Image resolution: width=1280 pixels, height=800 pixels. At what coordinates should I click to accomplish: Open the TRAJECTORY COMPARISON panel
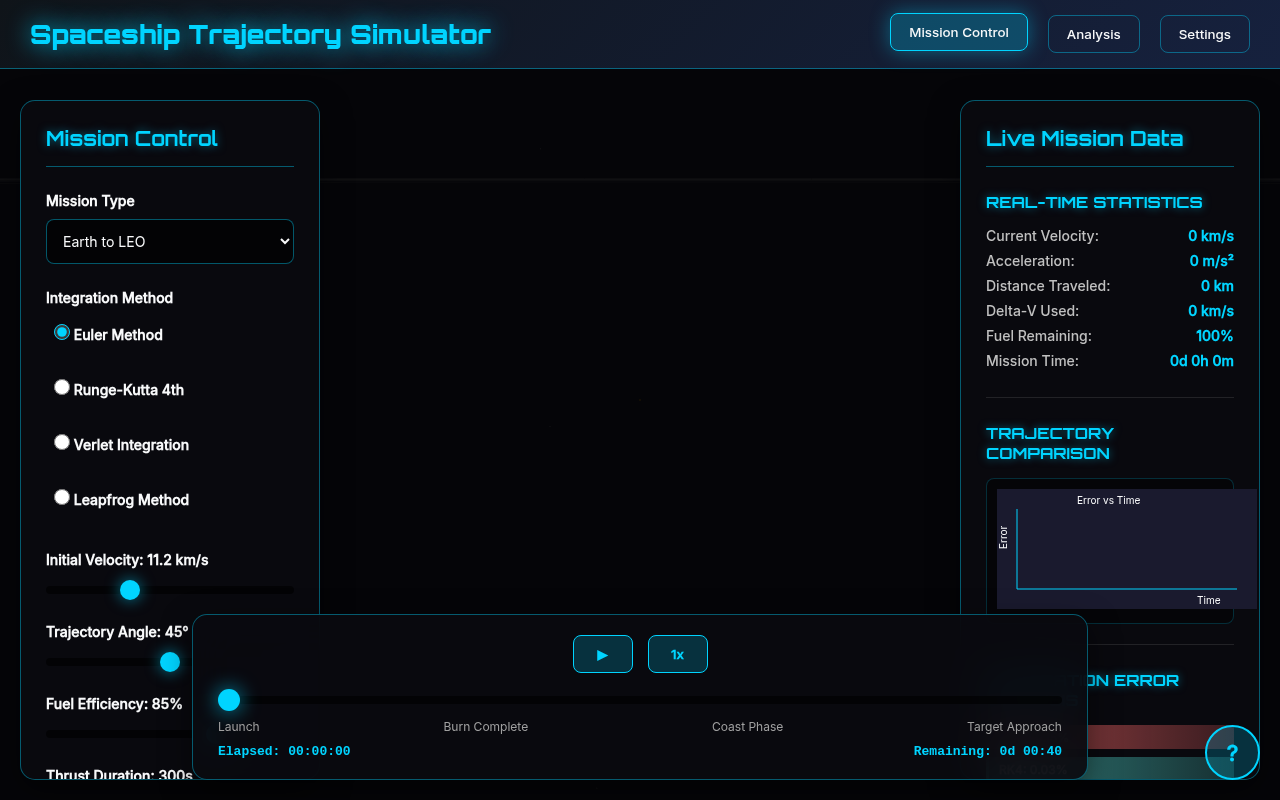1049,443
